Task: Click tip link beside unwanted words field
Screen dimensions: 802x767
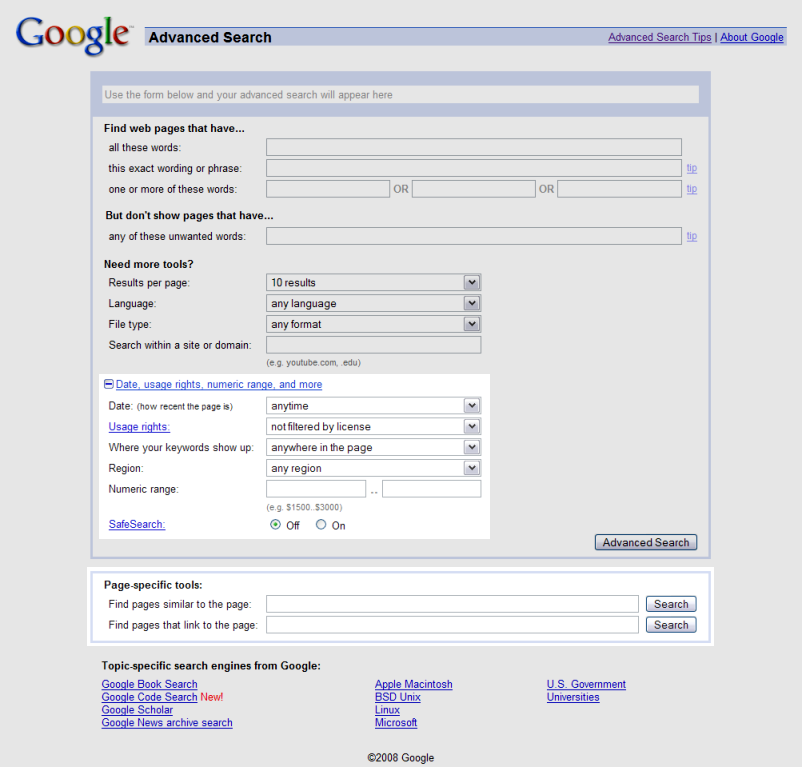Action: coord(692,236)
